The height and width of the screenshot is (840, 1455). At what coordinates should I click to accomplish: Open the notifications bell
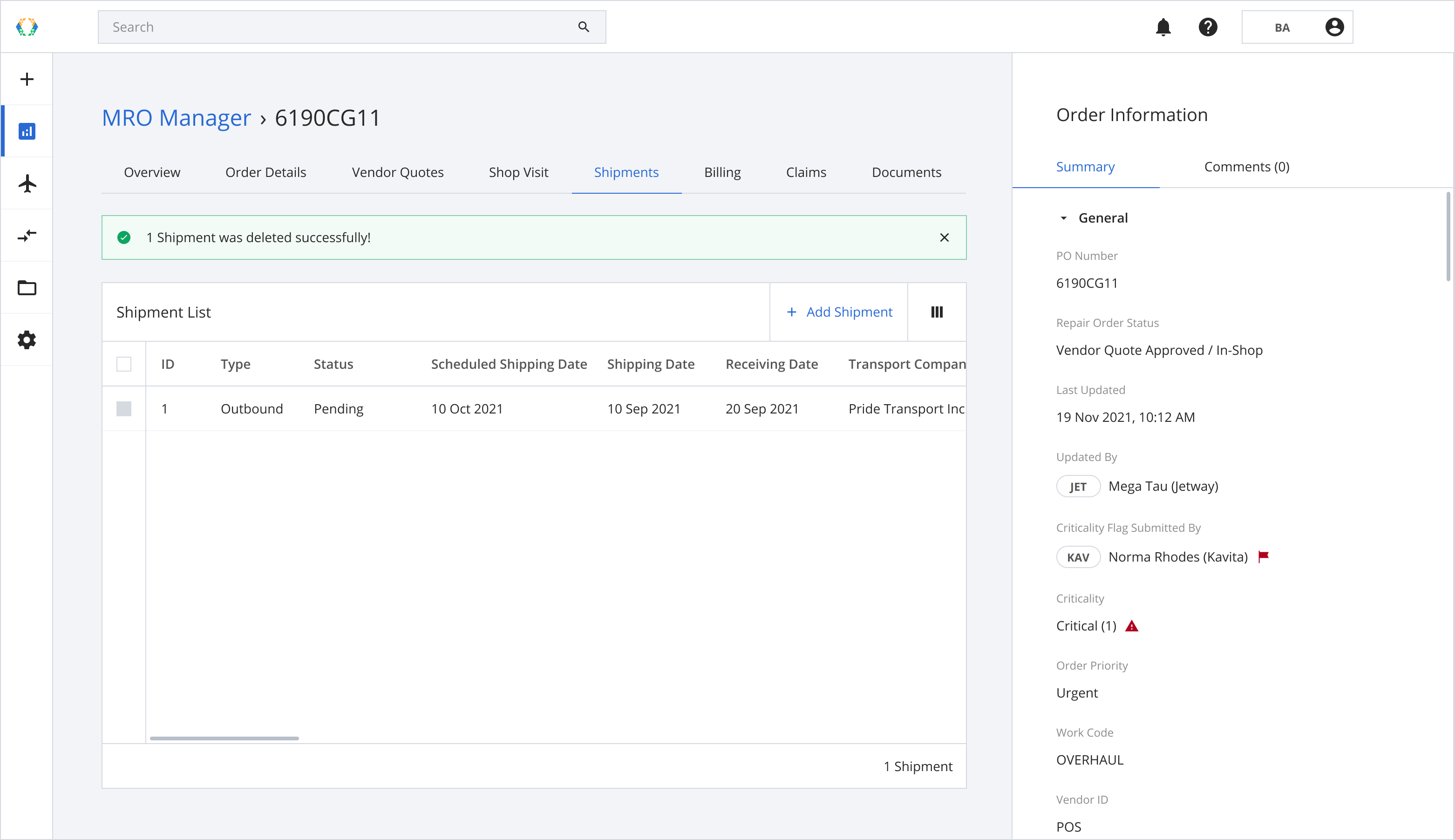1163,27
